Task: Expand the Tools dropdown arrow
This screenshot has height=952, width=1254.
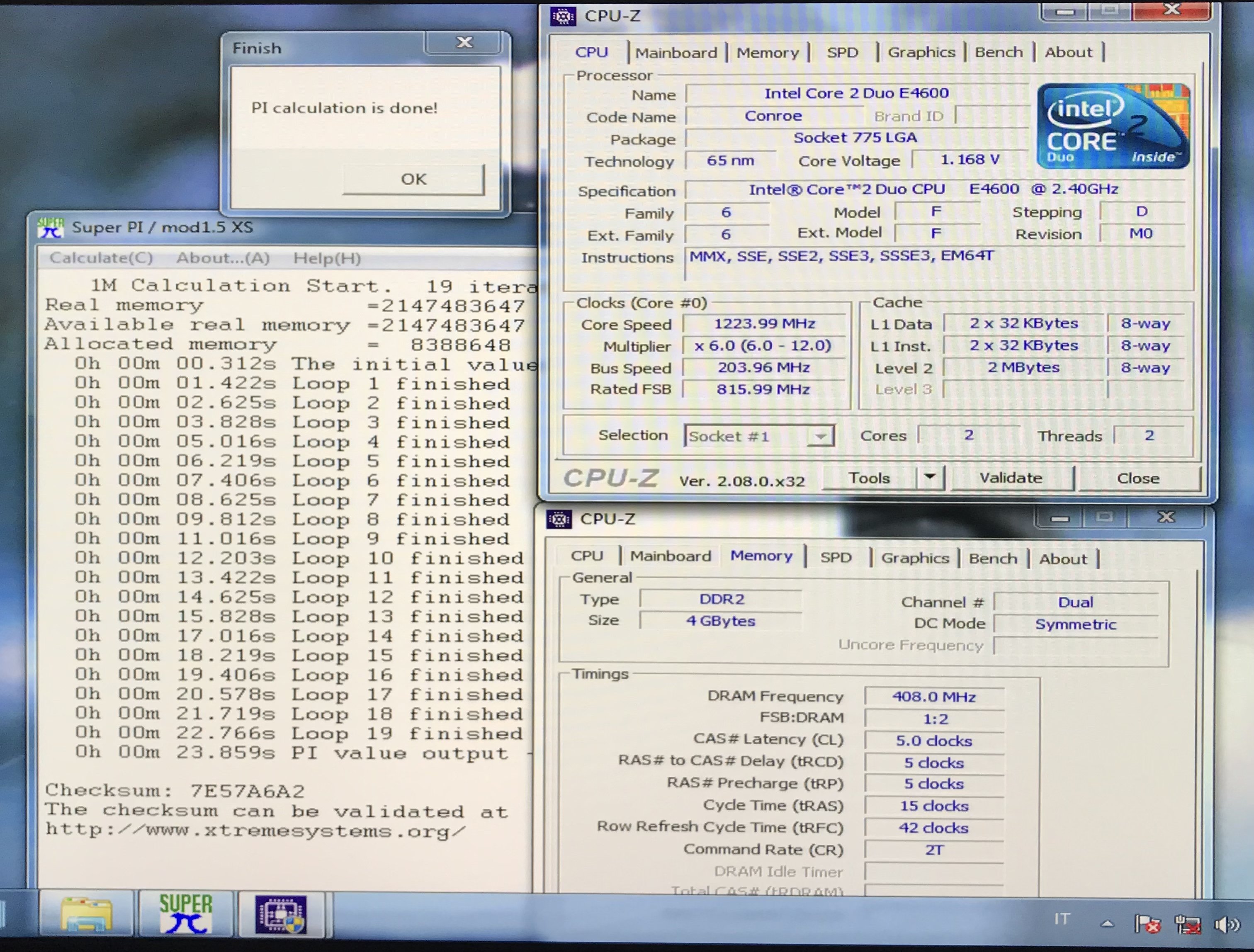Action: tap(930, 477)
